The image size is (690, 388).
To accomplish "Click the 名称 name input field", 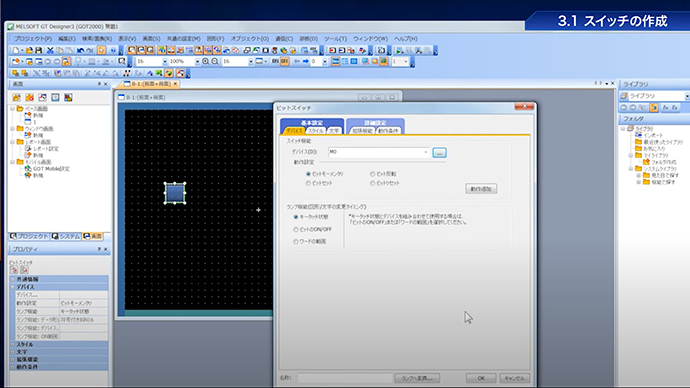I will pyautogui.click(x=345, y=378).
